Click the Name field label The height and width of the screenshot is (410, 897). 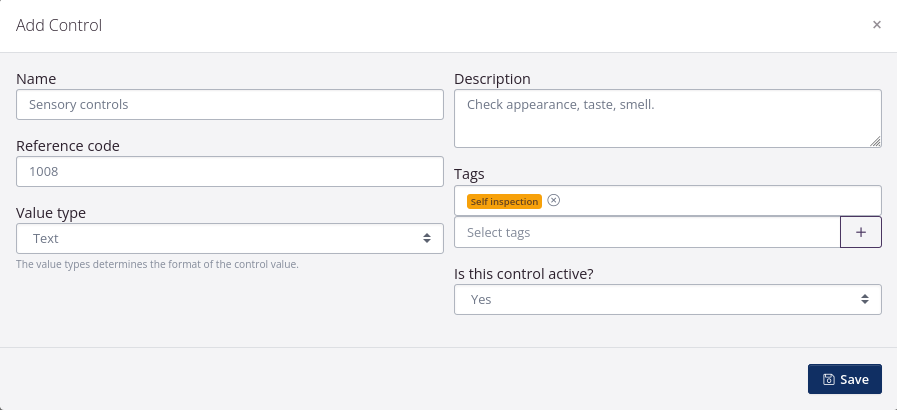click(x=36, y=79)
